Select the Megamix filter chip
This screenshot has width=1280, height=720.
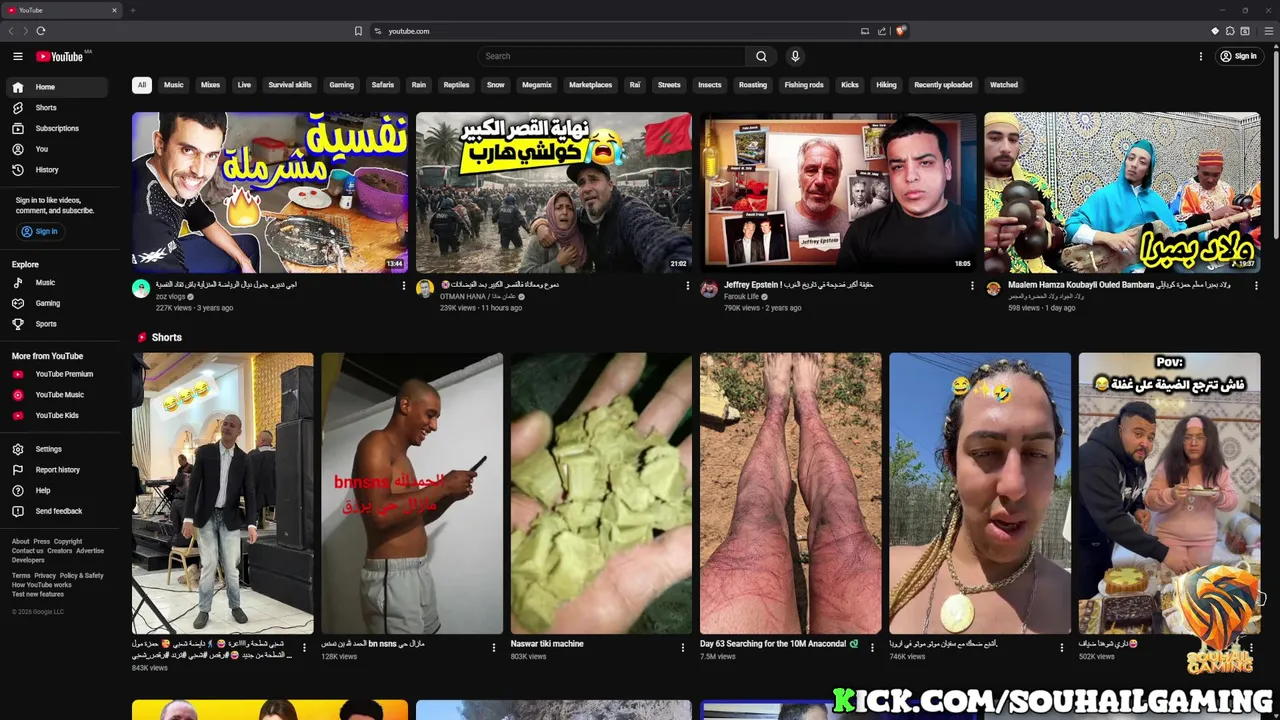[537, 85]
